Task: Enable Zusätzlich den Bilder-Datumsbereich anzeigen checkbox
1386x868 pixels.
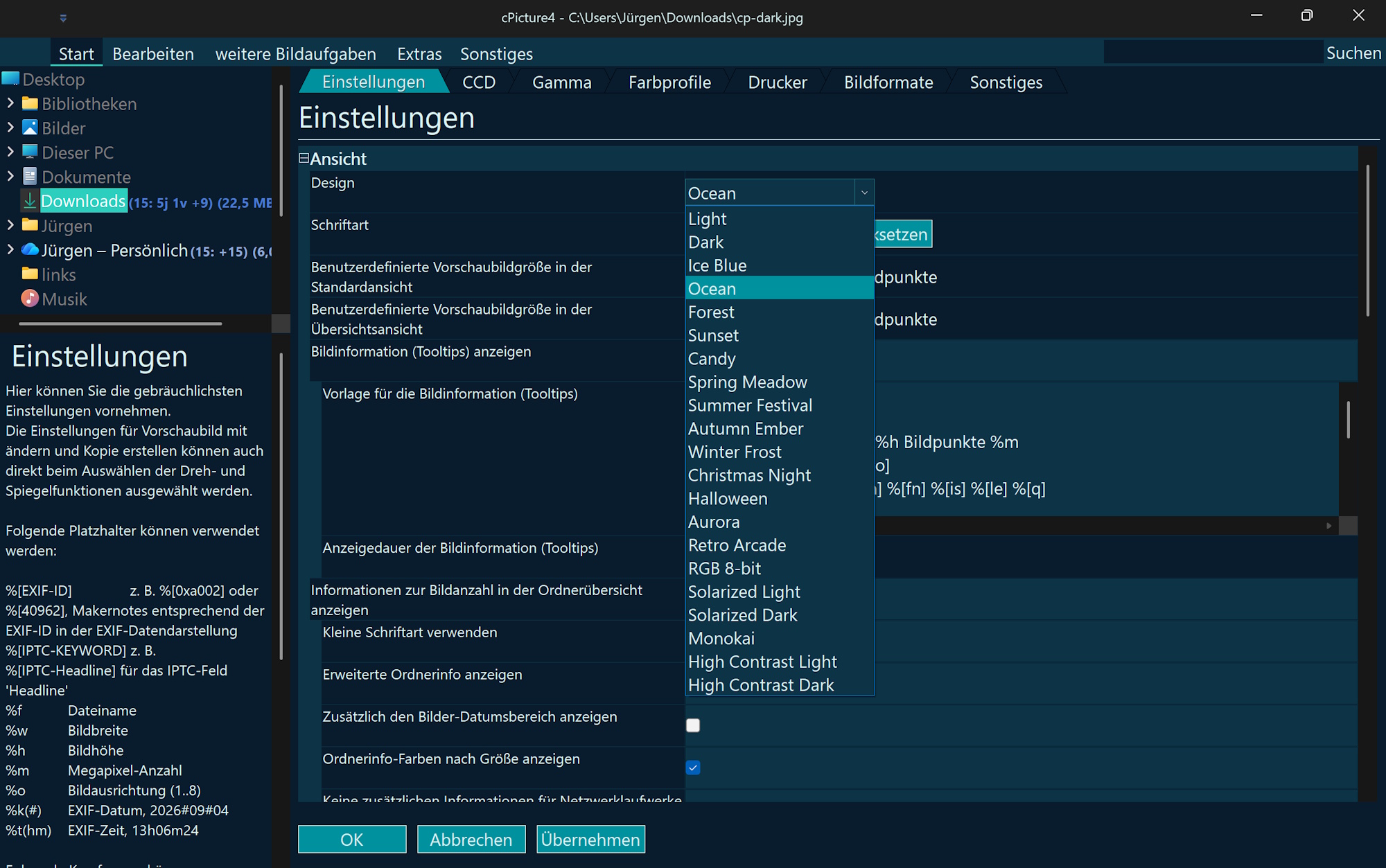Action: (693, 725)
